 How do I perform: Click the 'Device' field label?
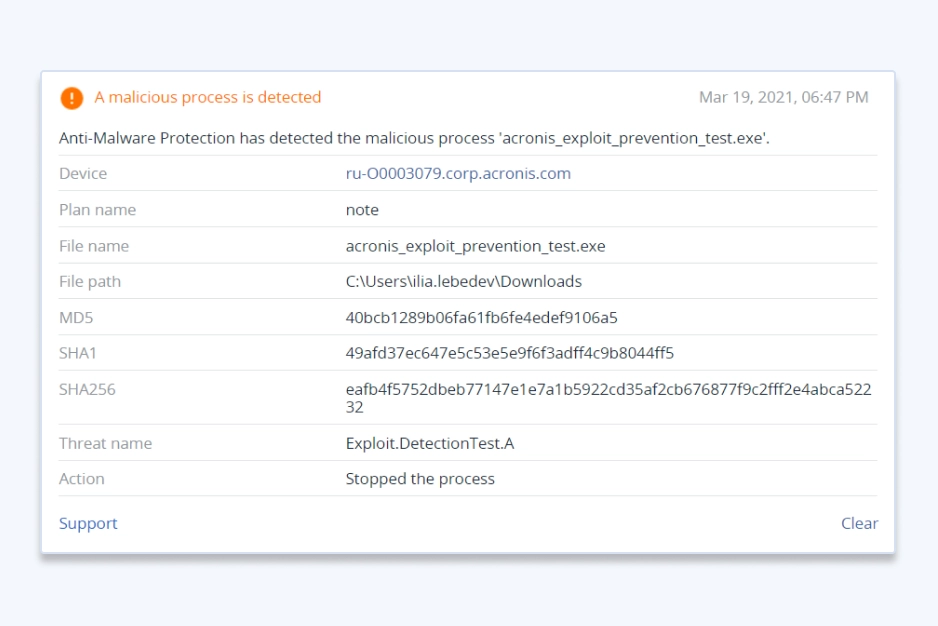pyautogui.click(x=83, y=174)
